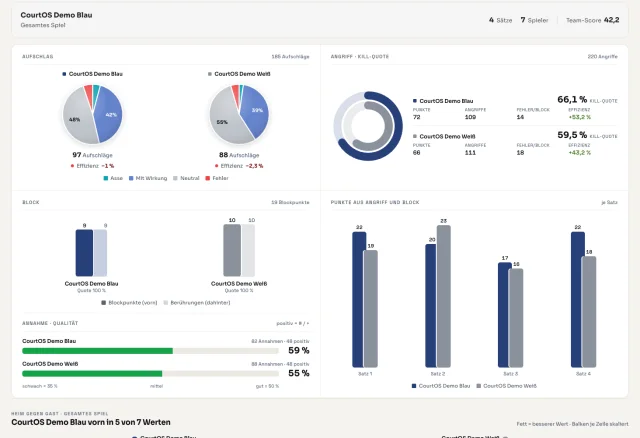
Task: Click the 66,1 % kill-quote value
Action: 572,99
